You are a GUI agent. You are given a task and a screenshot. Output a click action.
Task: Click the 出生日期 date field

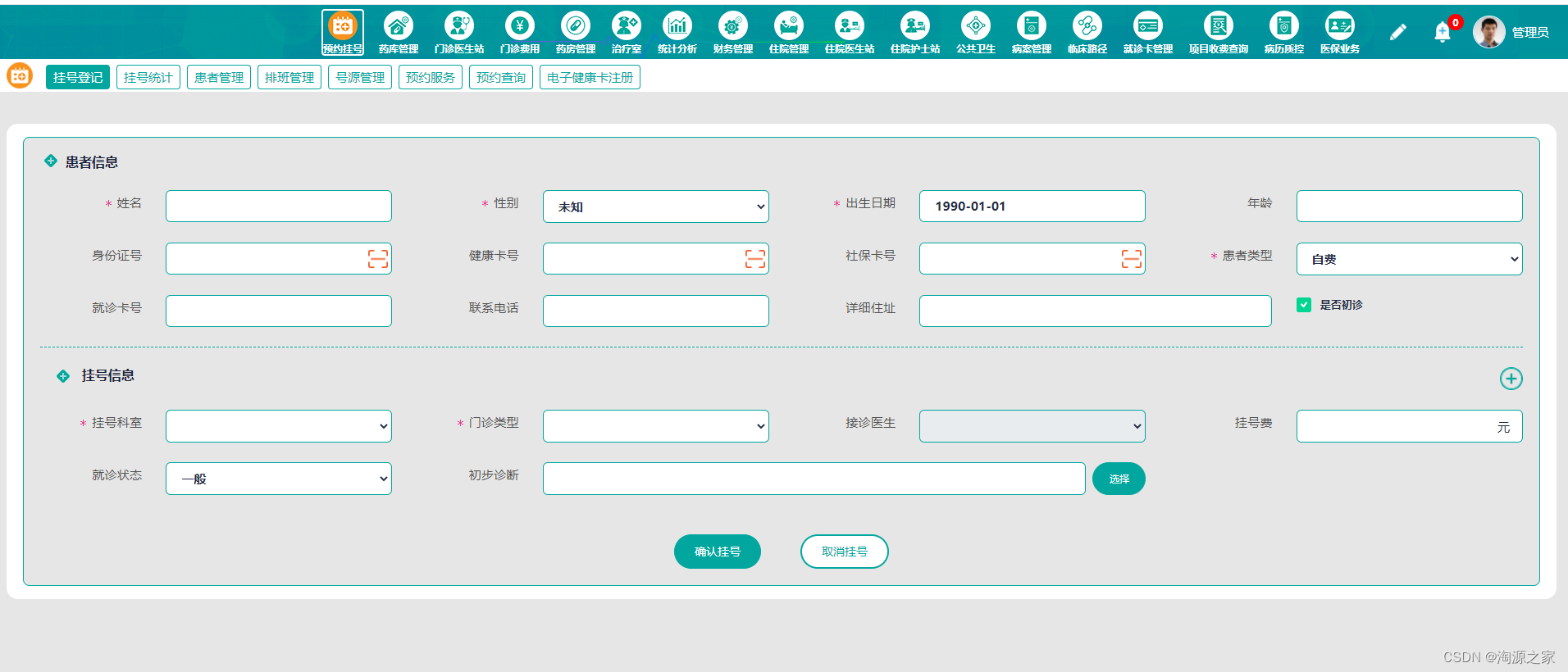(1032, 206)
